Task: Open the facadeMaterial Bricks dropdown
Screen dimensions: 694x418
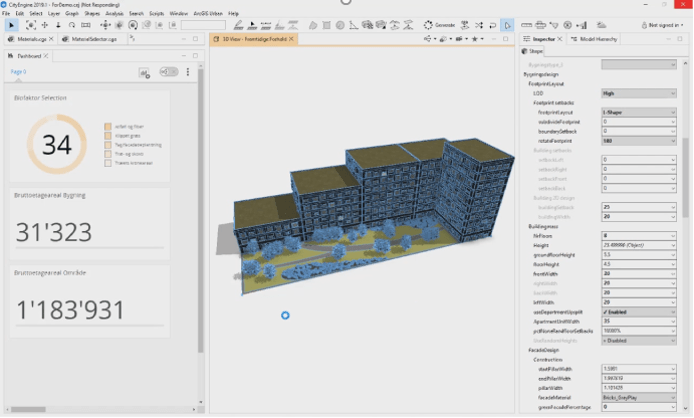Action: 638,397
